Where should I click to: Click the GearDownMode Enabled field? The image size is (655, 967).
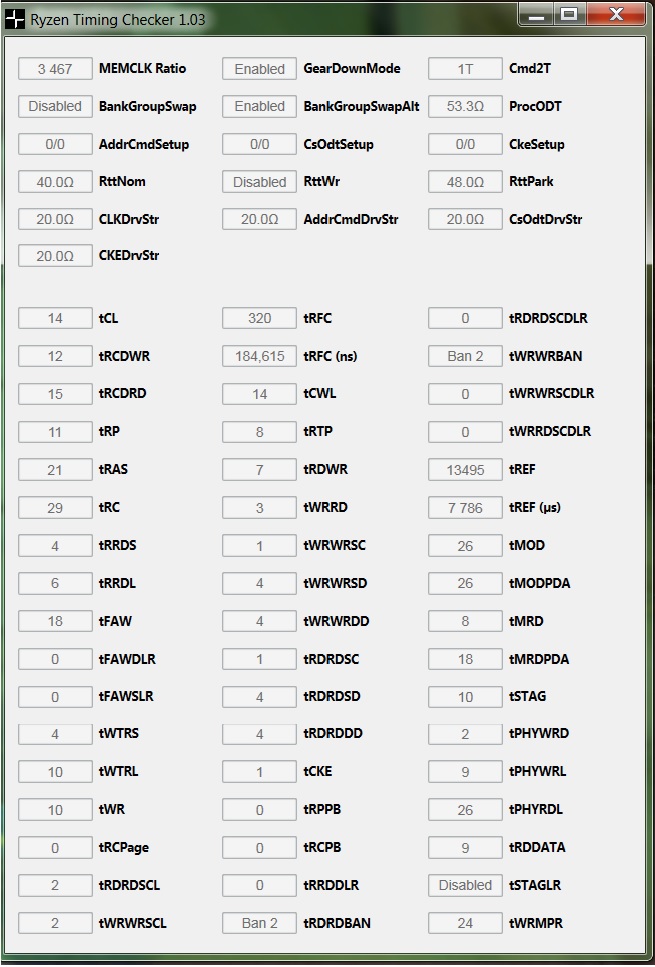tap(260, 68)
